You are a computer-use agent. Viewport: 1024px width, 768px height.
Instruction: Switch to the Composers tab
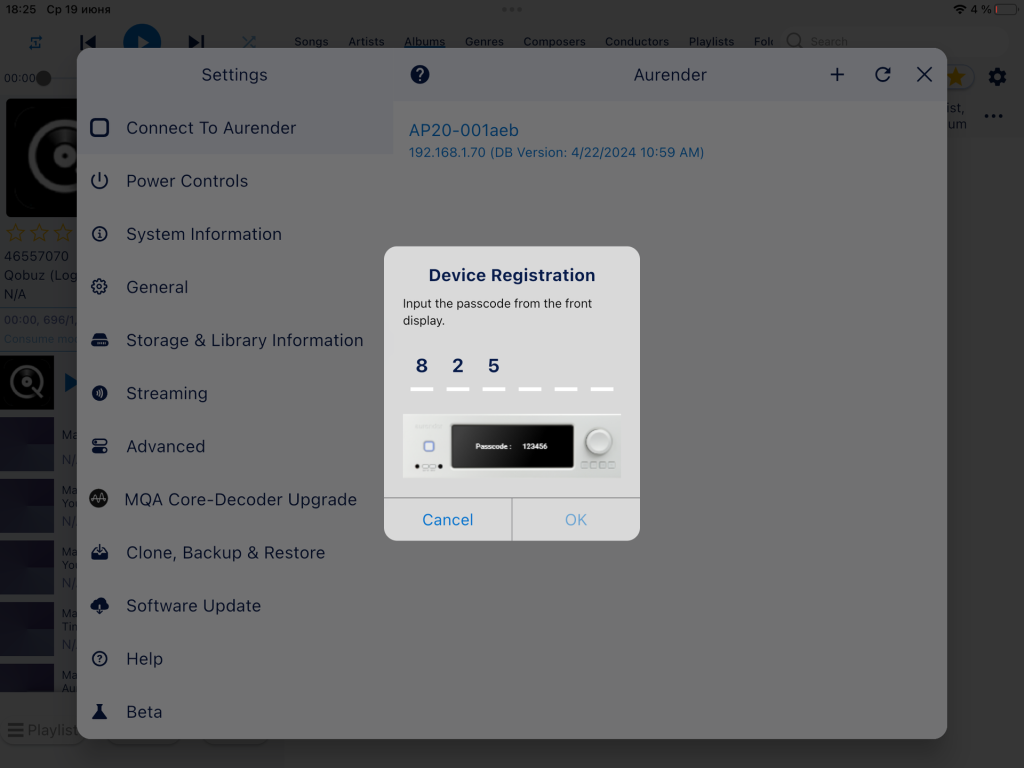click(554, 41)
